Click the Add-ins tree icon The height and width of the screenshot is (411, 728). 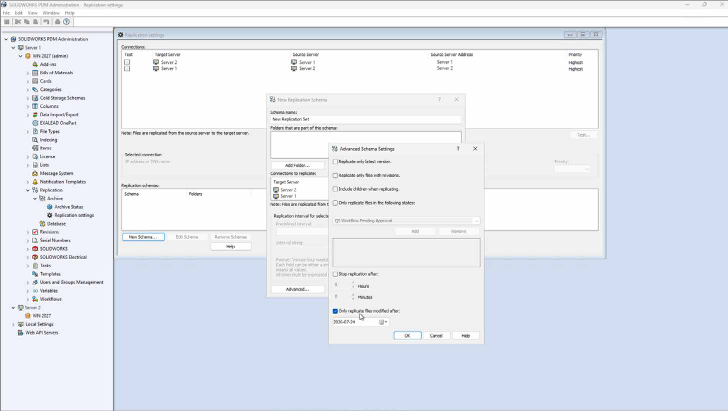(x=35, y=64)
